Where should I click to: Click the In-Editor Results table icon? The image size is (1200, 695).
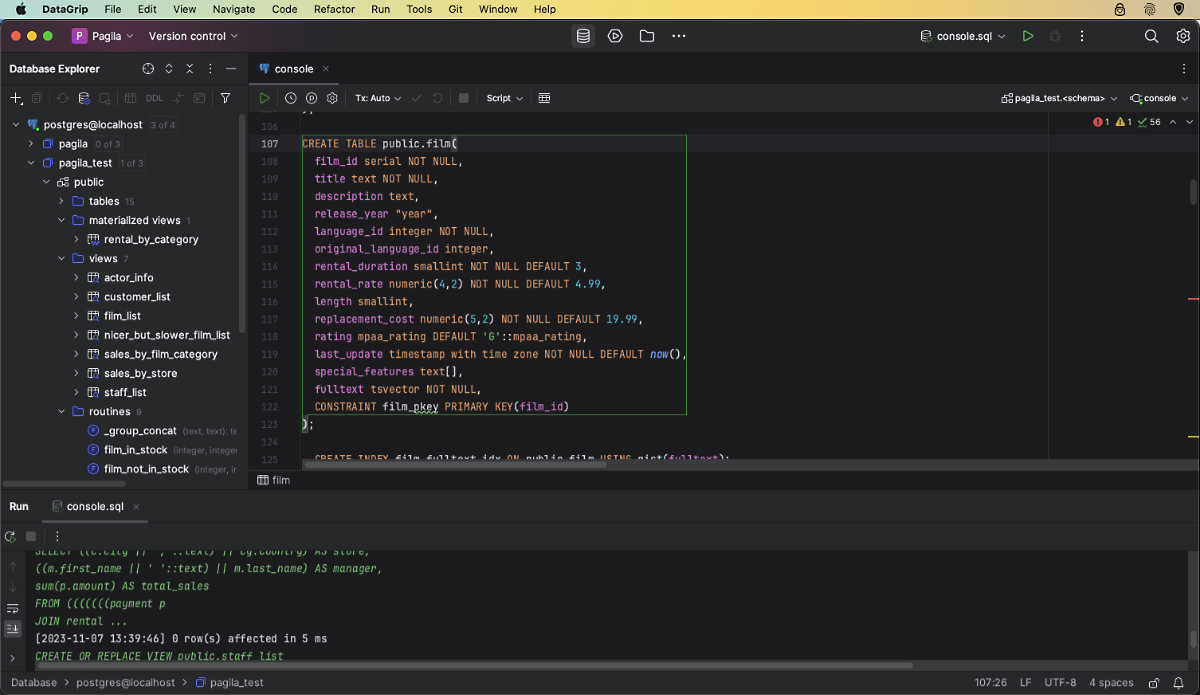click(x=544, y=98)
